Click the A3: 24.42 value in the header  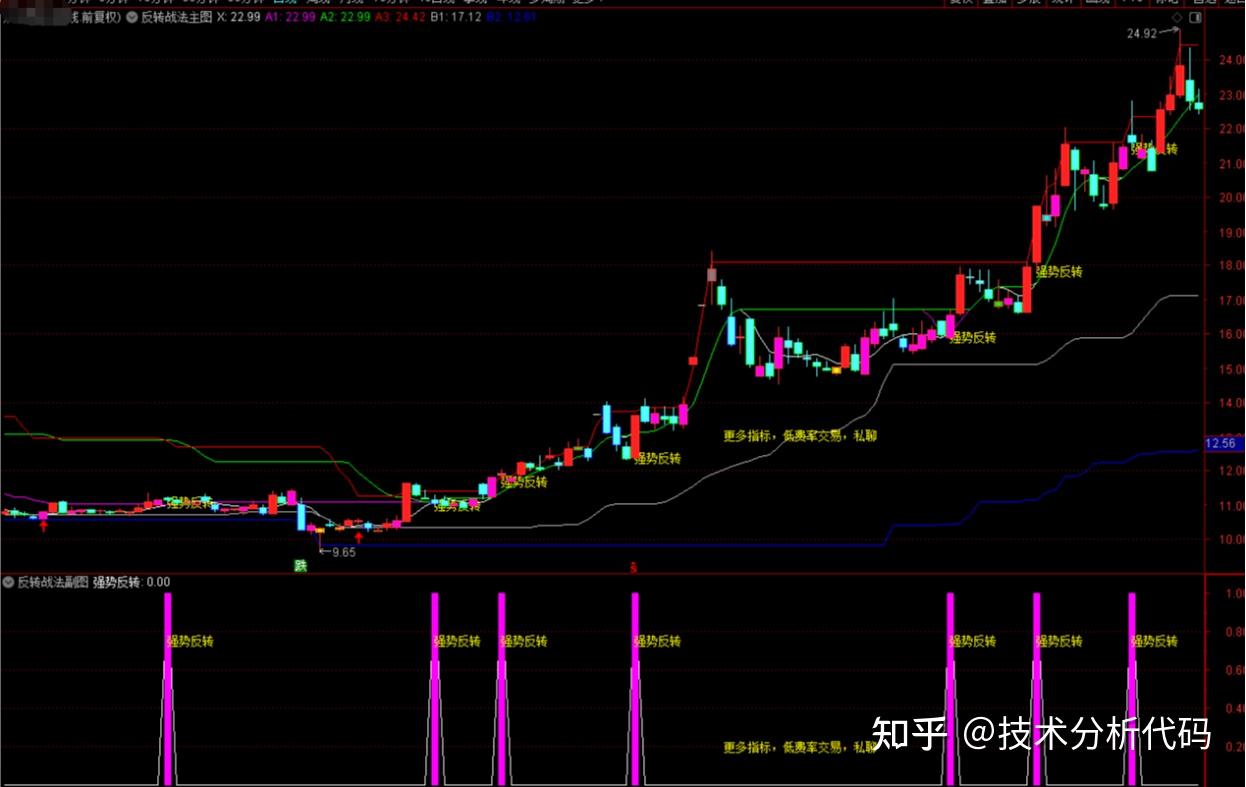coord(402,17)
